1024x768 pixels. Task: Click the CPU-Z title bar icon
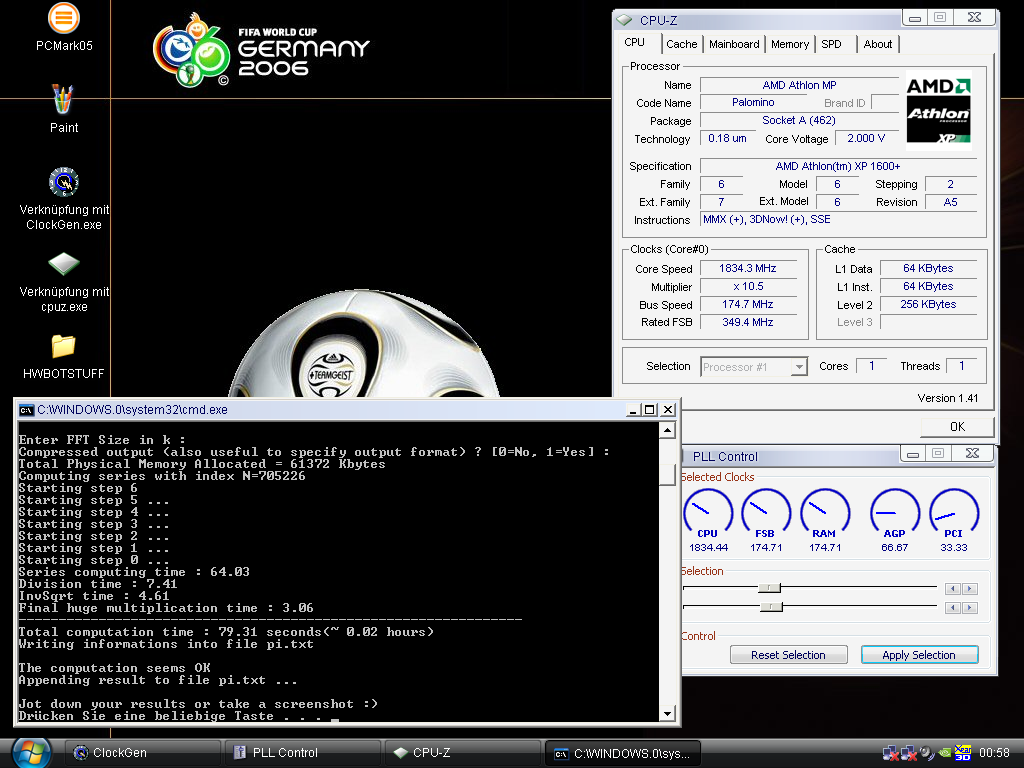(625, 20)
